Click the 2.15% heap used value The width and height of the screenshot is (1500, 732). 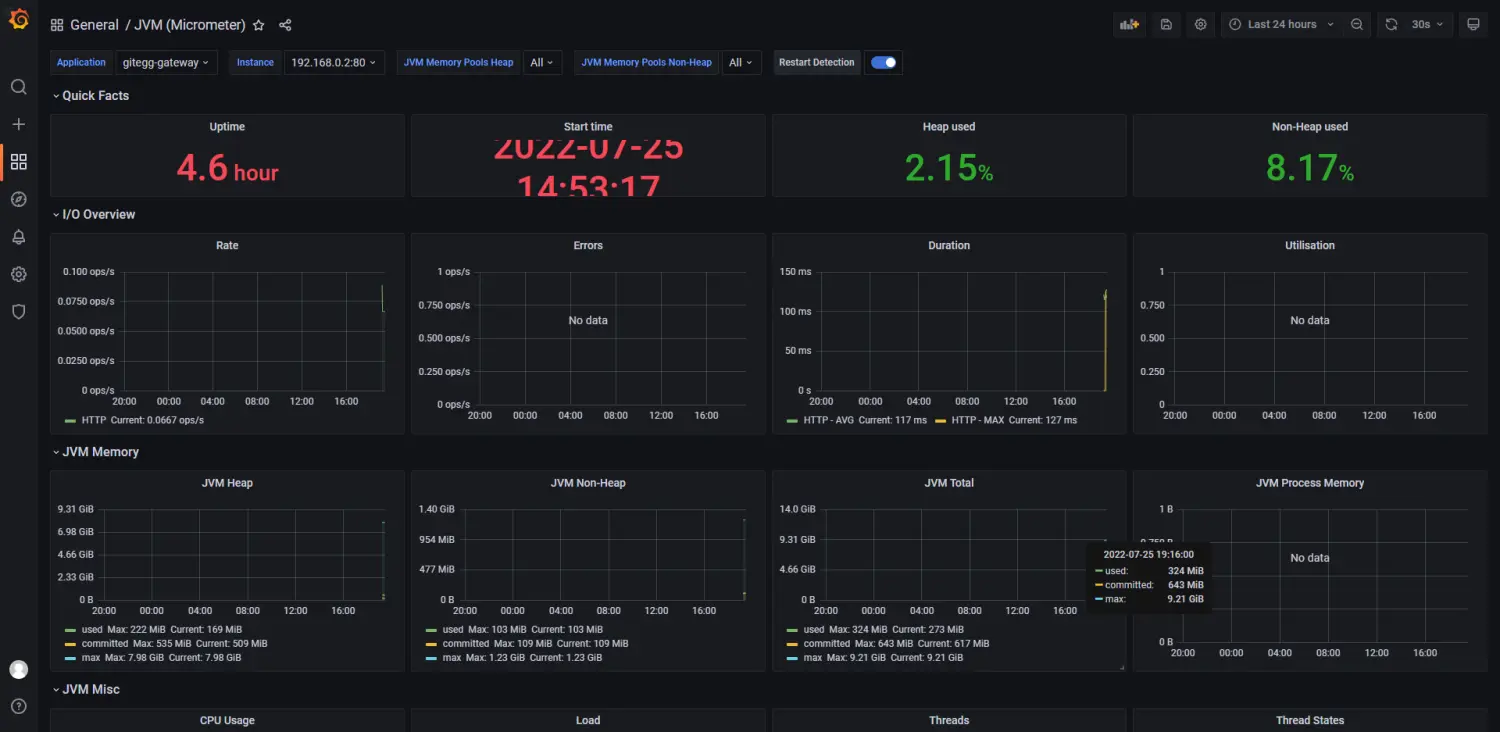949,168
